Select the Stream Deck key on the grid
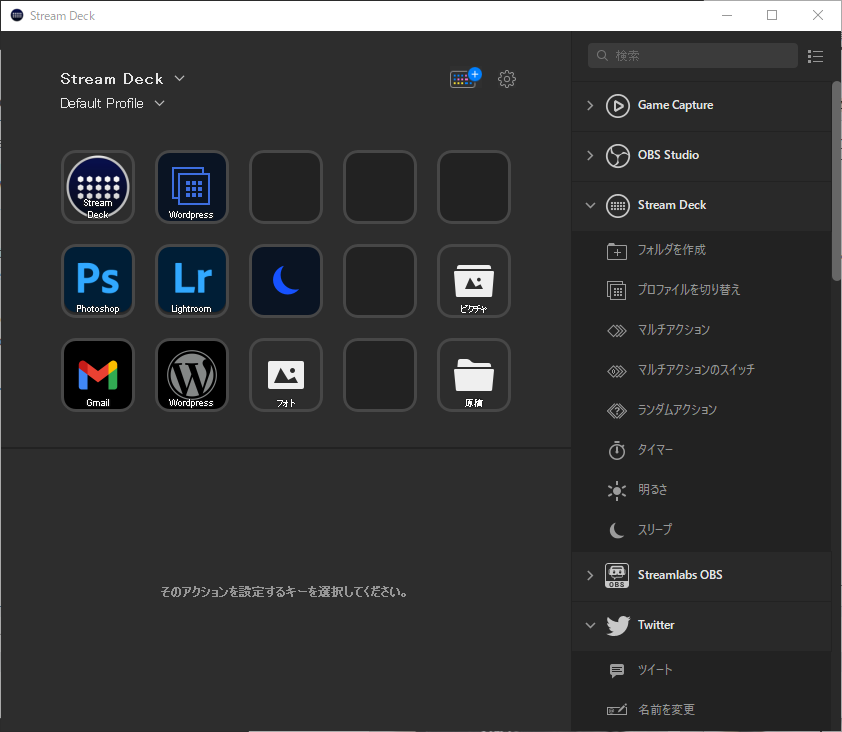The height and width of the screenshot is (732, 842). [x=98, y=187]
